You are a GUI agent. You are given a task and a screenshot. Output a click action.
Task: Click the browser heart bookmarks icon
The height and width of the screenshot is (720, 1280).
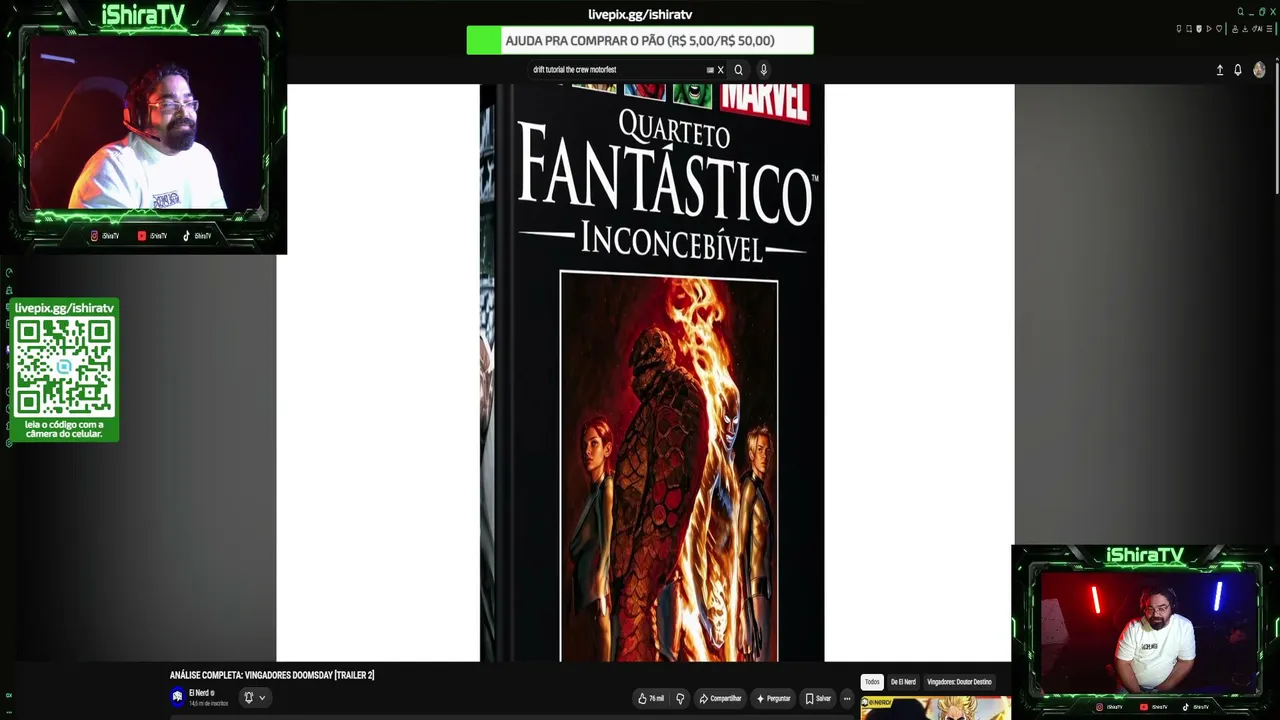1219,29
